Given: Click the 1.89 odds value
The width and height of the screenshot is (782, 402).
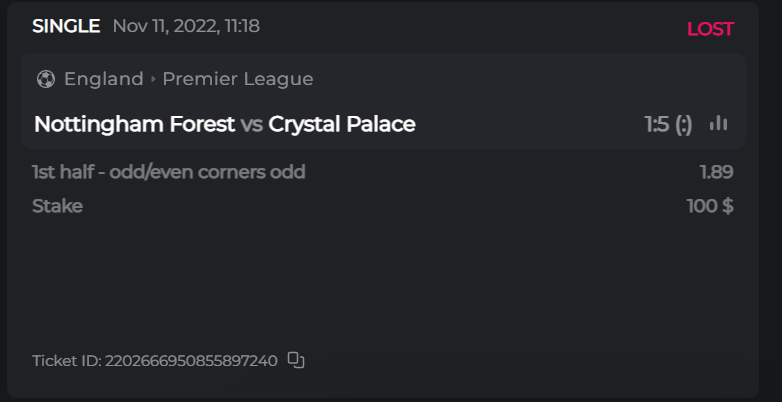Looking at the screenshot, I should tap(716, 172).
